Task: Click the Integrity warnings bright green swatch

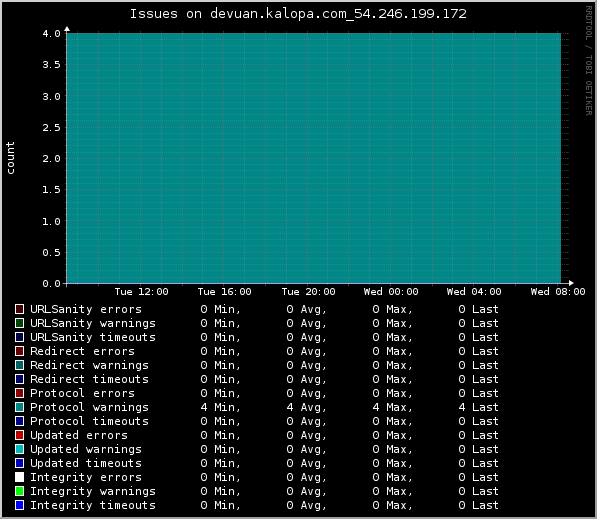Action: click(19, 491)
